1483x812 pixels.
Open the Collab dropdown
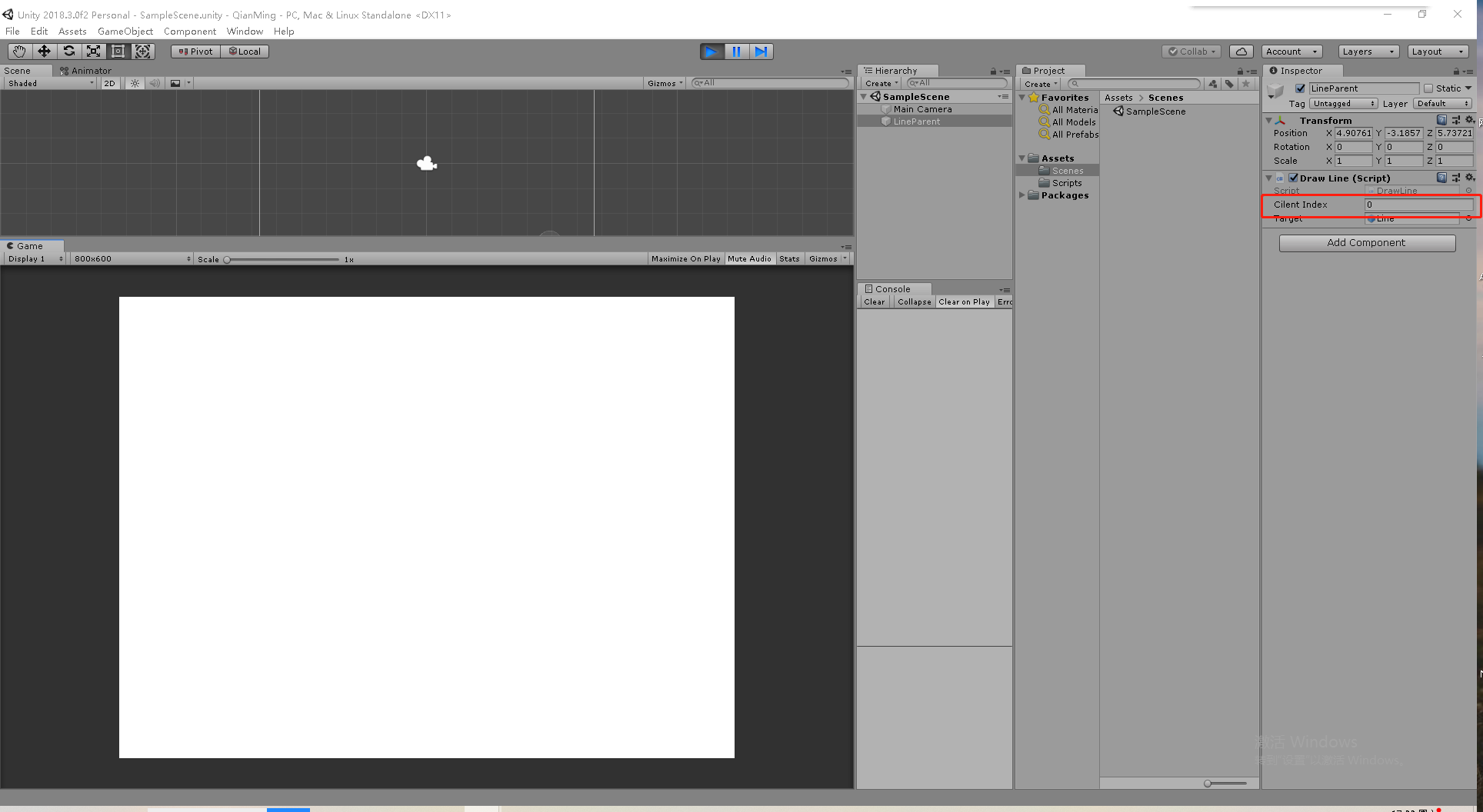[1191, 52]
